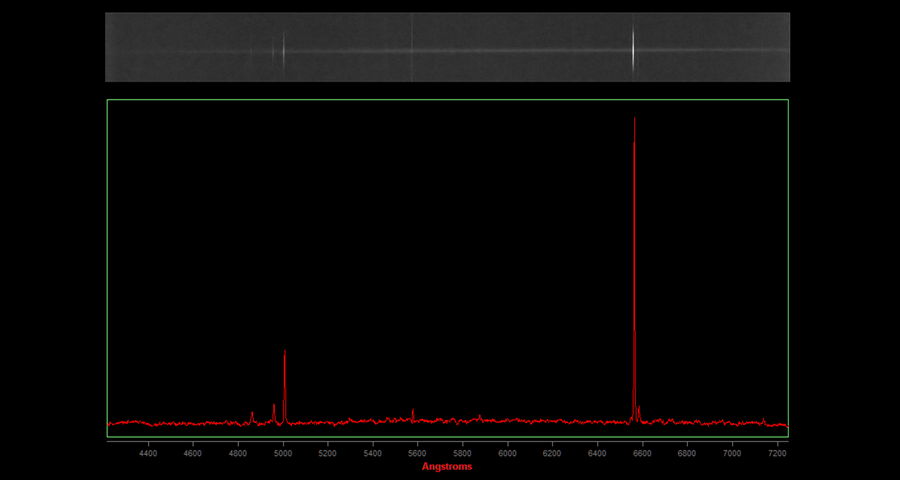Click the 7200 tick label at axis end
Viewport: 900px width, 480px height.
tap(778, 454)
